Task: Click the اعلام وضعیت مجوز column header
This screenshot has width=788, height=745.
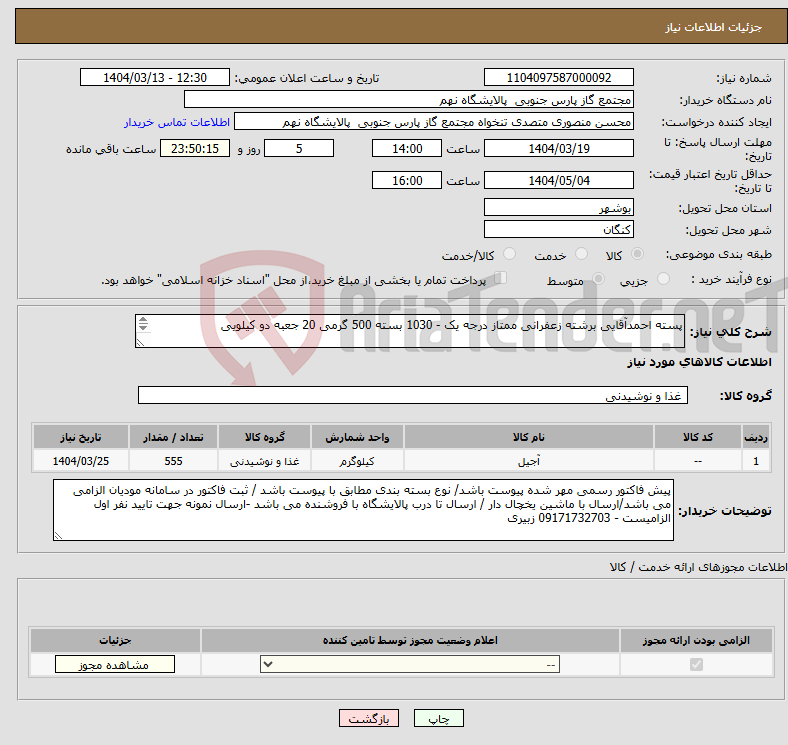Action: point(410,640)
